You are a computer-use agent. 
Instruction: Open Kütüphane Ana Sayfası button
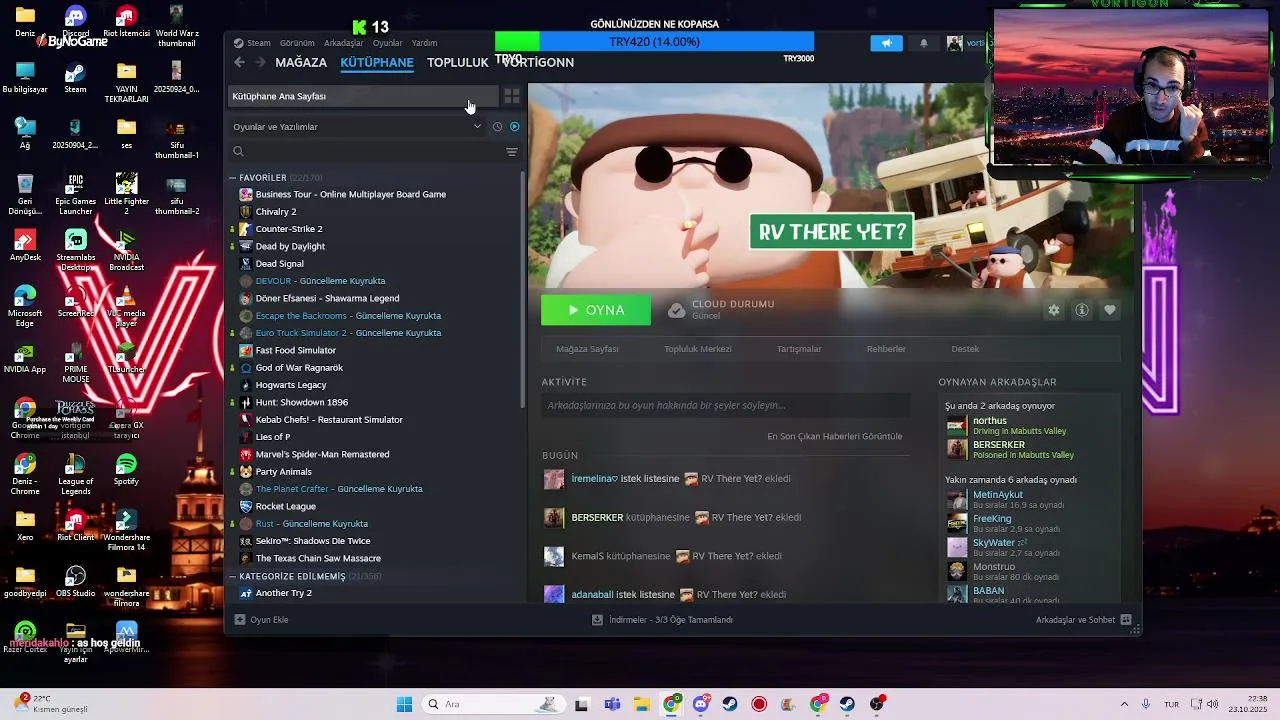(361, 96)
